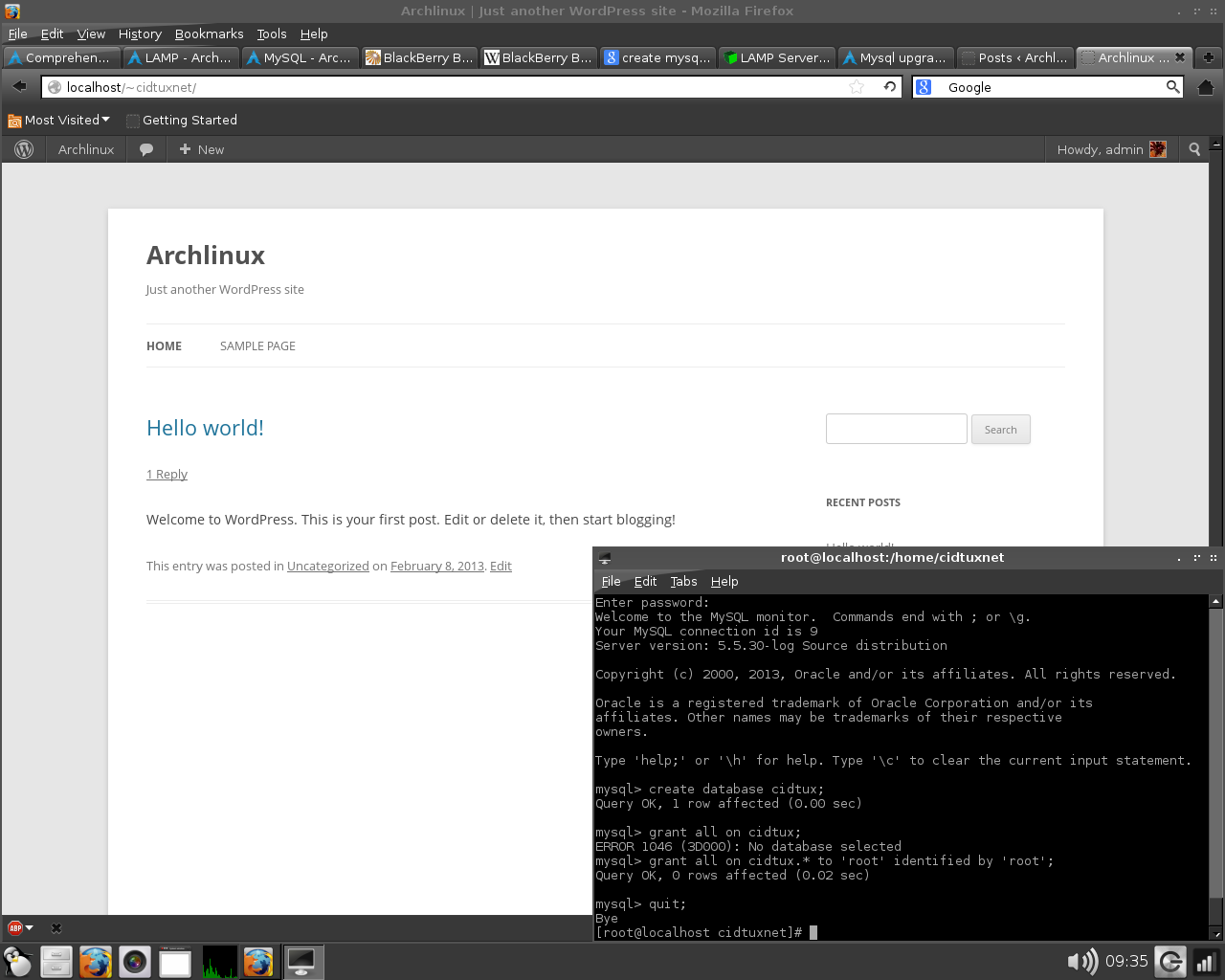Viewport: 1225px width, 980px height.
Task: Open the Firefox Tools menu
Action: click(x=272, y=33)
